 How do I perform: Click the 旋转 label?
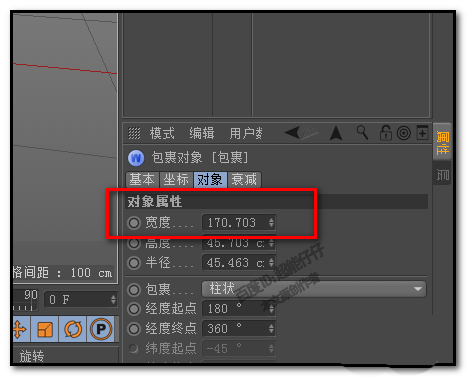(x=32, y=356)
